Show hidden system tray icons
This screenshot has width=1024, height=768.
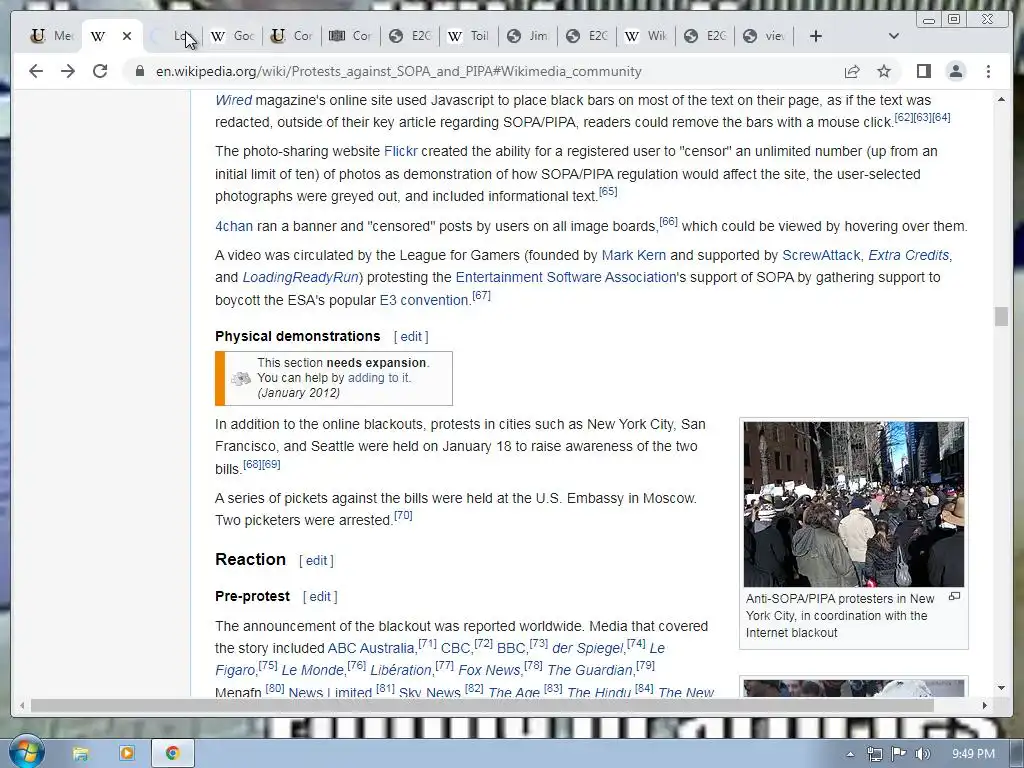[850, 754]
